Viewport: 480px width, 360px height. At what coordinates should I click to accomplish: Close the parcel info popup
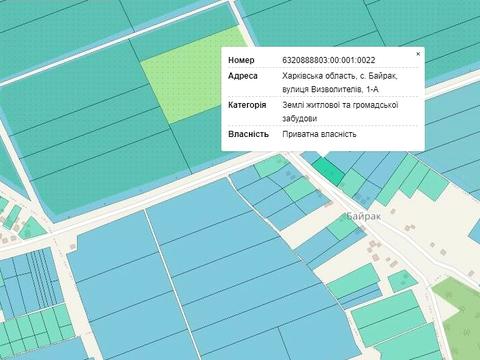(x=418, y=54)
